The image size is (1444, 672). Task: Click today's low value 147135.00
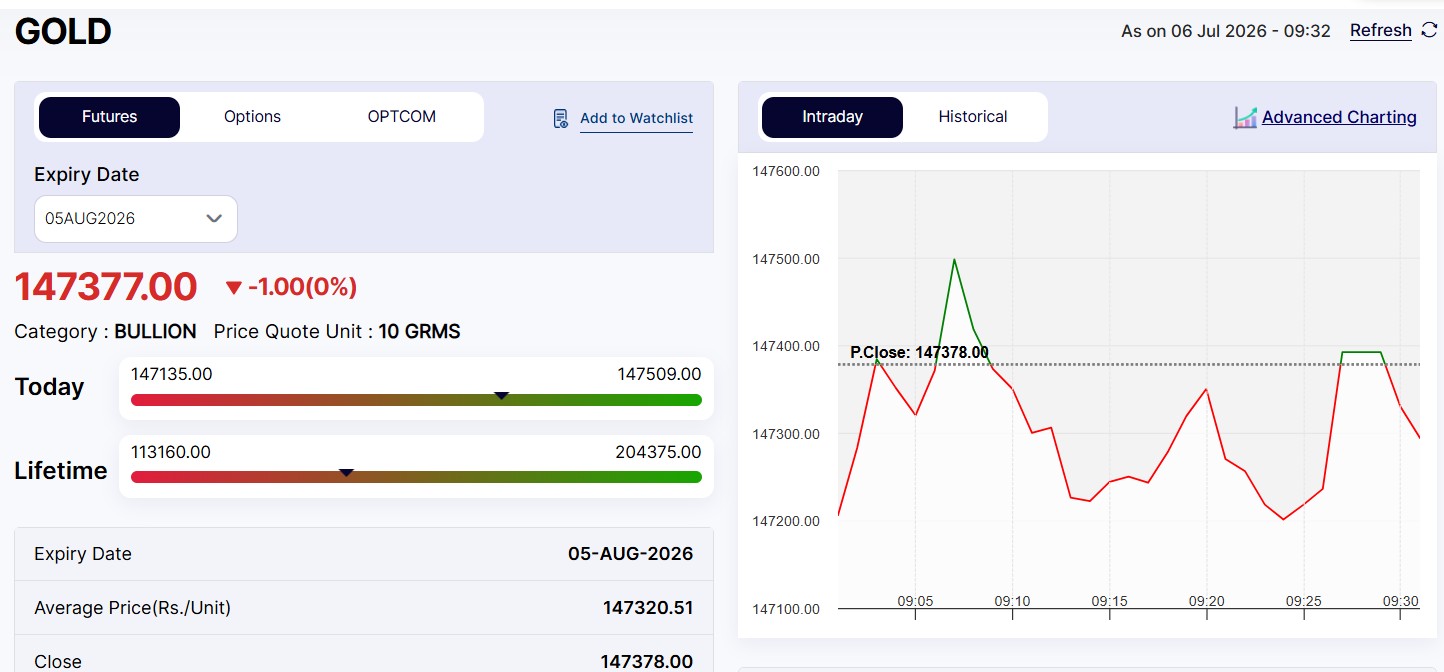click(172, 374)
